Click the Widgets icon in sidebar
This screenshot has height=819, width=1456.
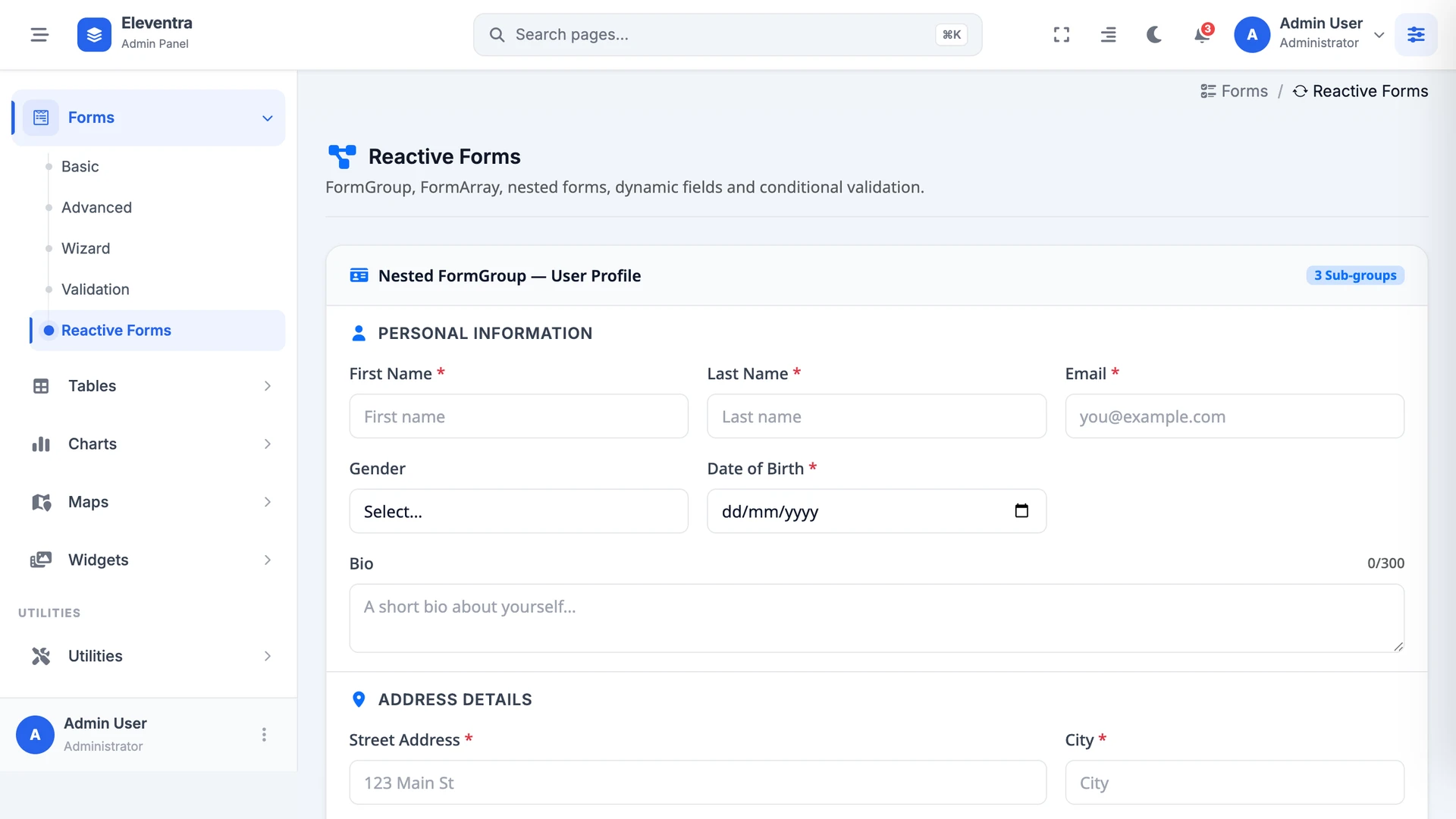41,560
